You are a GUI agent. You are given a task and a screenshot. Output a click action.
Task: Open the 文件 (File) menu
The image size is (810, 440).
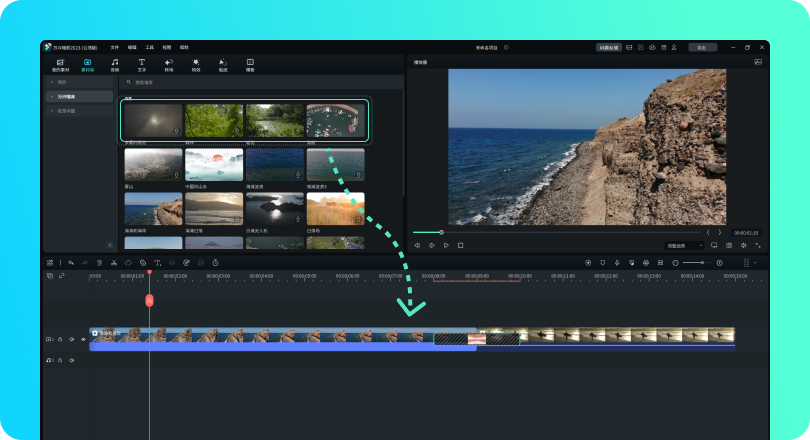click(114, 47)
